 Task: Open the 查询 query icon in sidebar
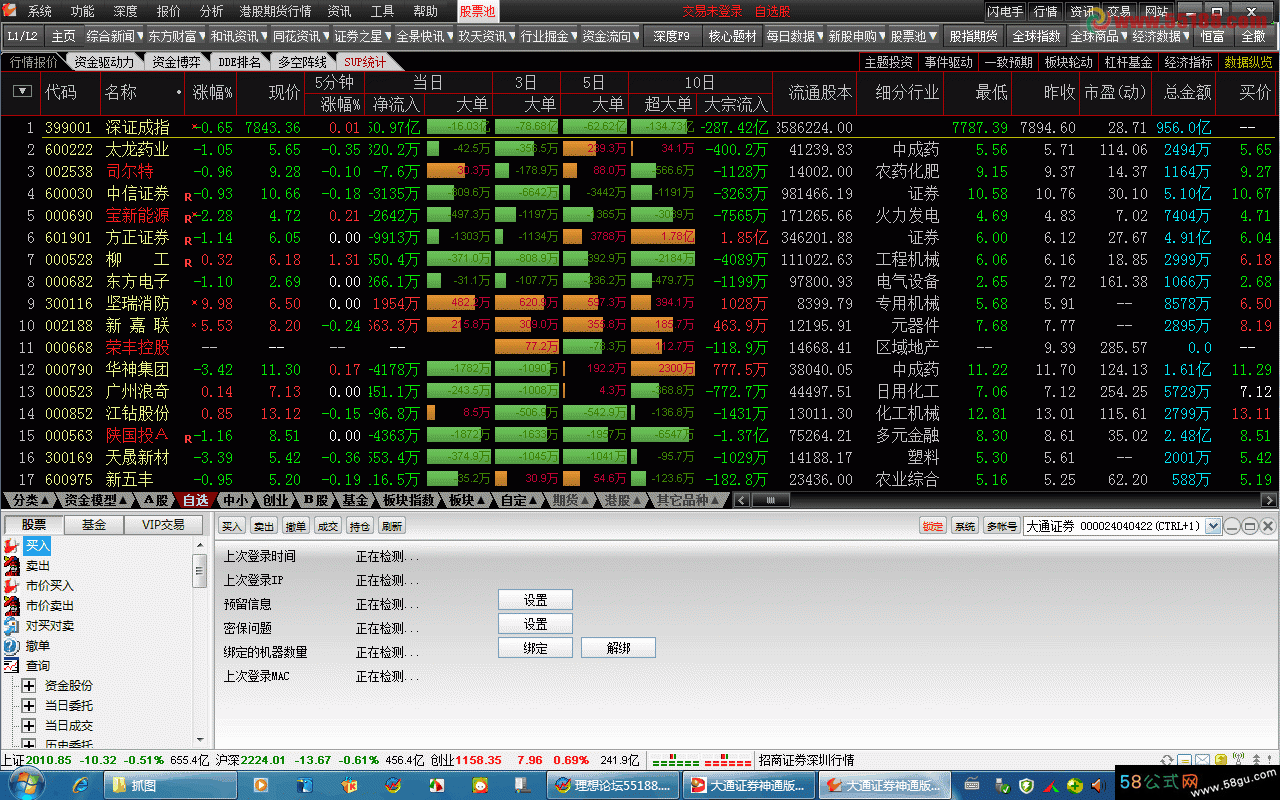(x=12, y=666)
